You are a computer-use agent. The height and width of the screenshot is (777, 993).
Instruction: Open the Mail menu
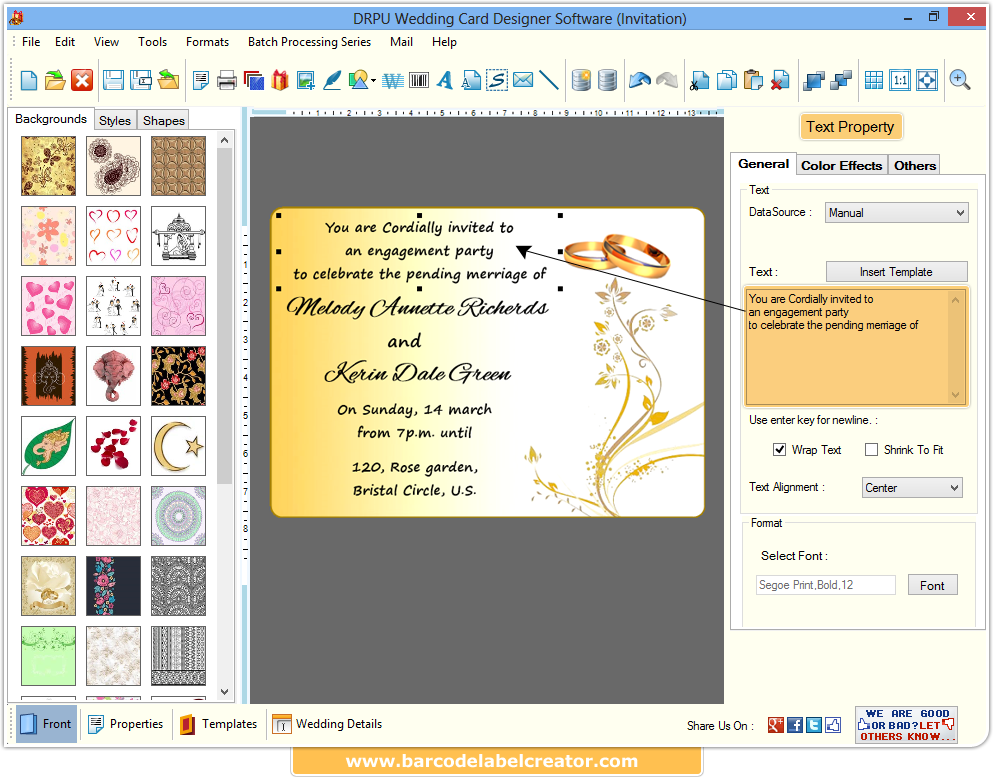[x=402, y=42]
